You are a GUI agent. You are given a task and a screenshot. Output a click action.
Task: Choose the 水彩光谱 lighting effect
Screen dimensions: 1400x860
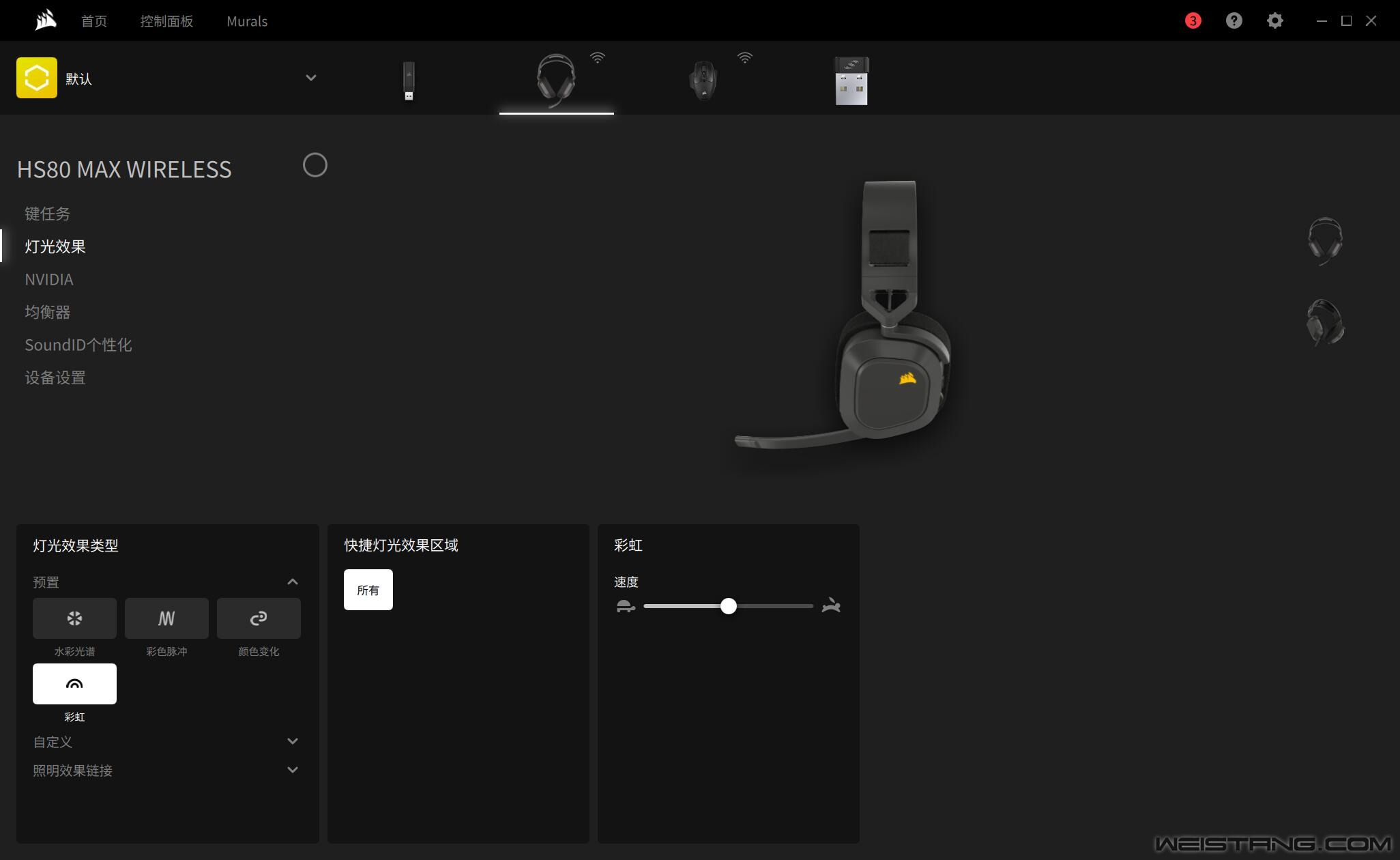tap(74, 618)
